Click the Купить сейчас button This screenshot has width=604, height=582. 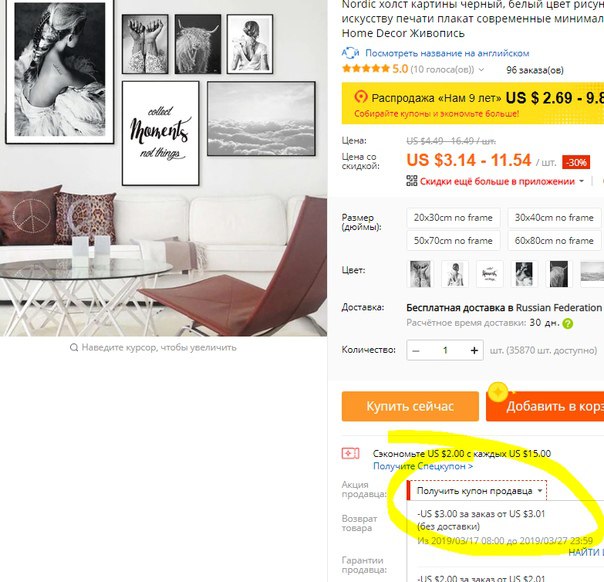tap(410, 406)
